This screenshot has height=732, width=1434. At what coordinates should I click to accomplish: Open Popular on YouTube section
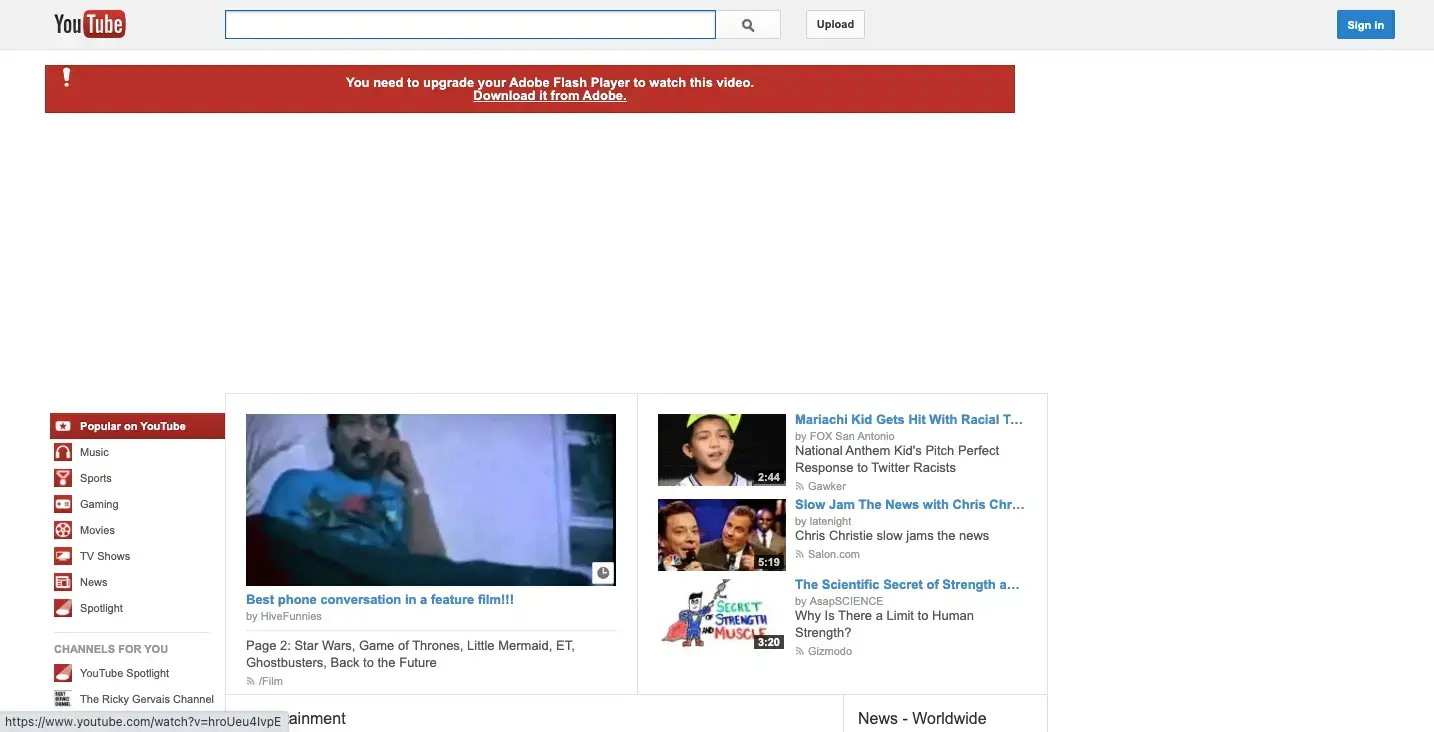[x=138, y=426]
